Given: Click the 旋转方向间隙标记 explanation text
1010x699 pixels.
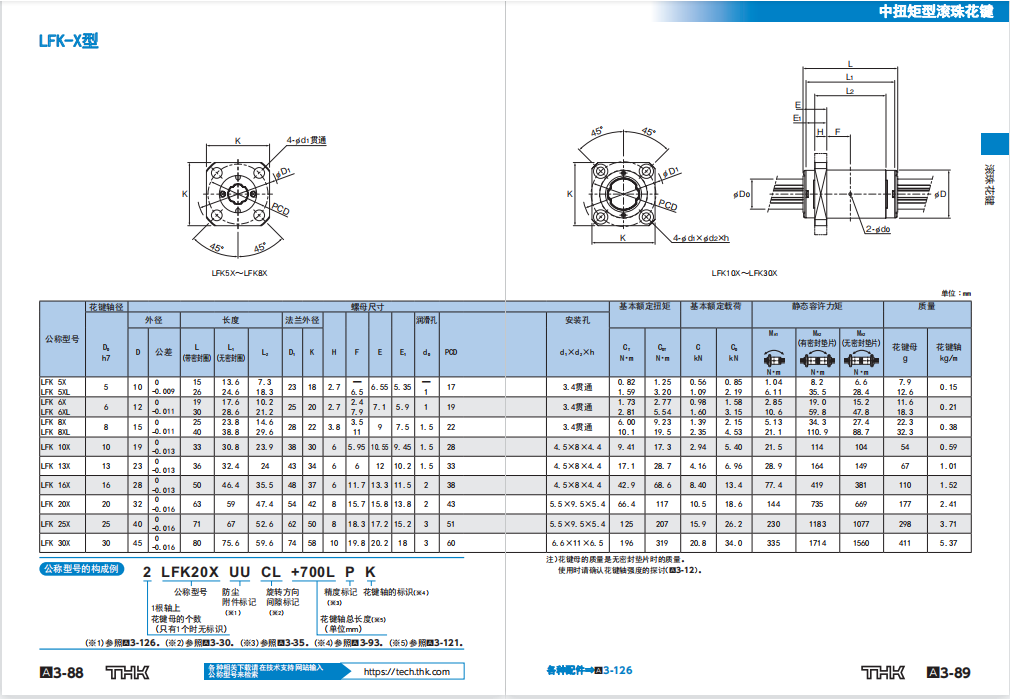Looking at the screenshot, I should pyautogui.click(x=282, y=597).
